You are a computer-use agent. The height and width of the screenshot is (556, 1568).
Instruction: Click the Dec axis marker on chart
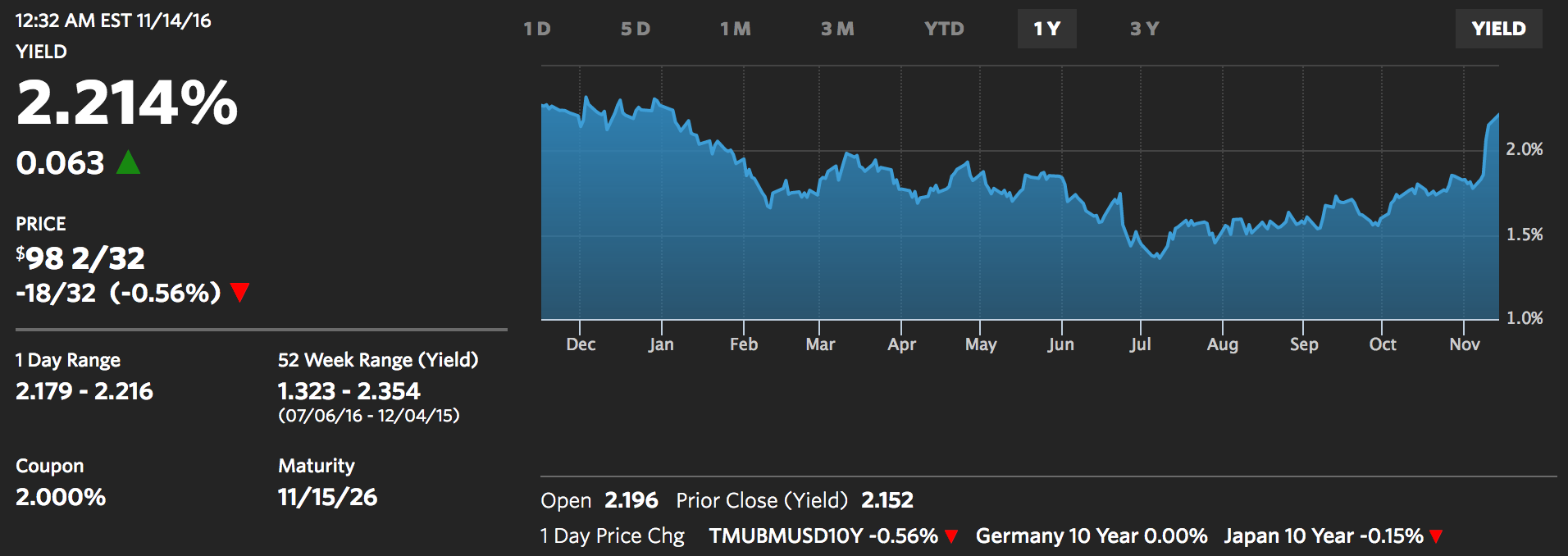[581, 344]
